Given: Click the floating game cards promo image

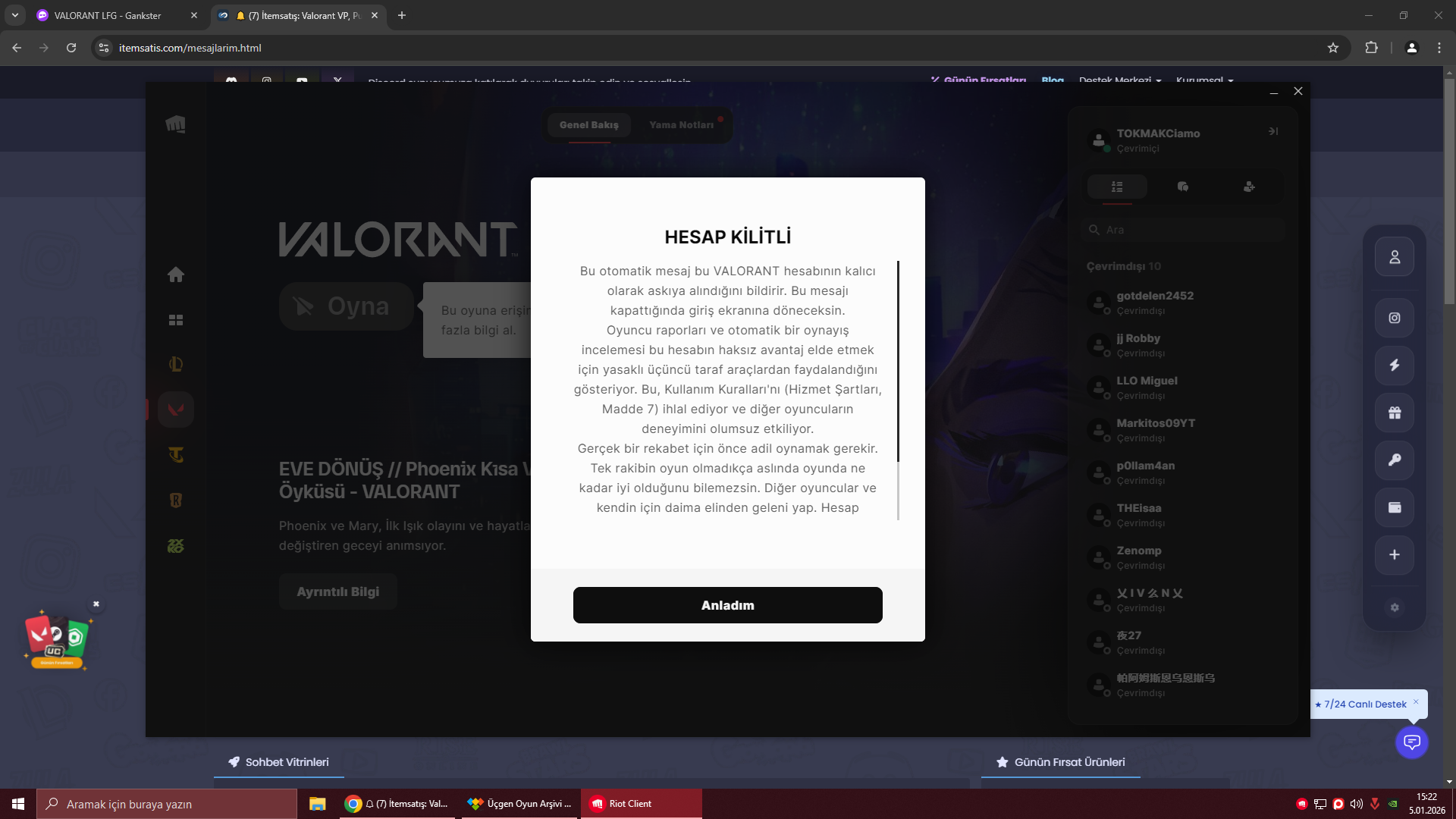Looking at the screenshot, I should pyautogui.click(x=57, y=641).
